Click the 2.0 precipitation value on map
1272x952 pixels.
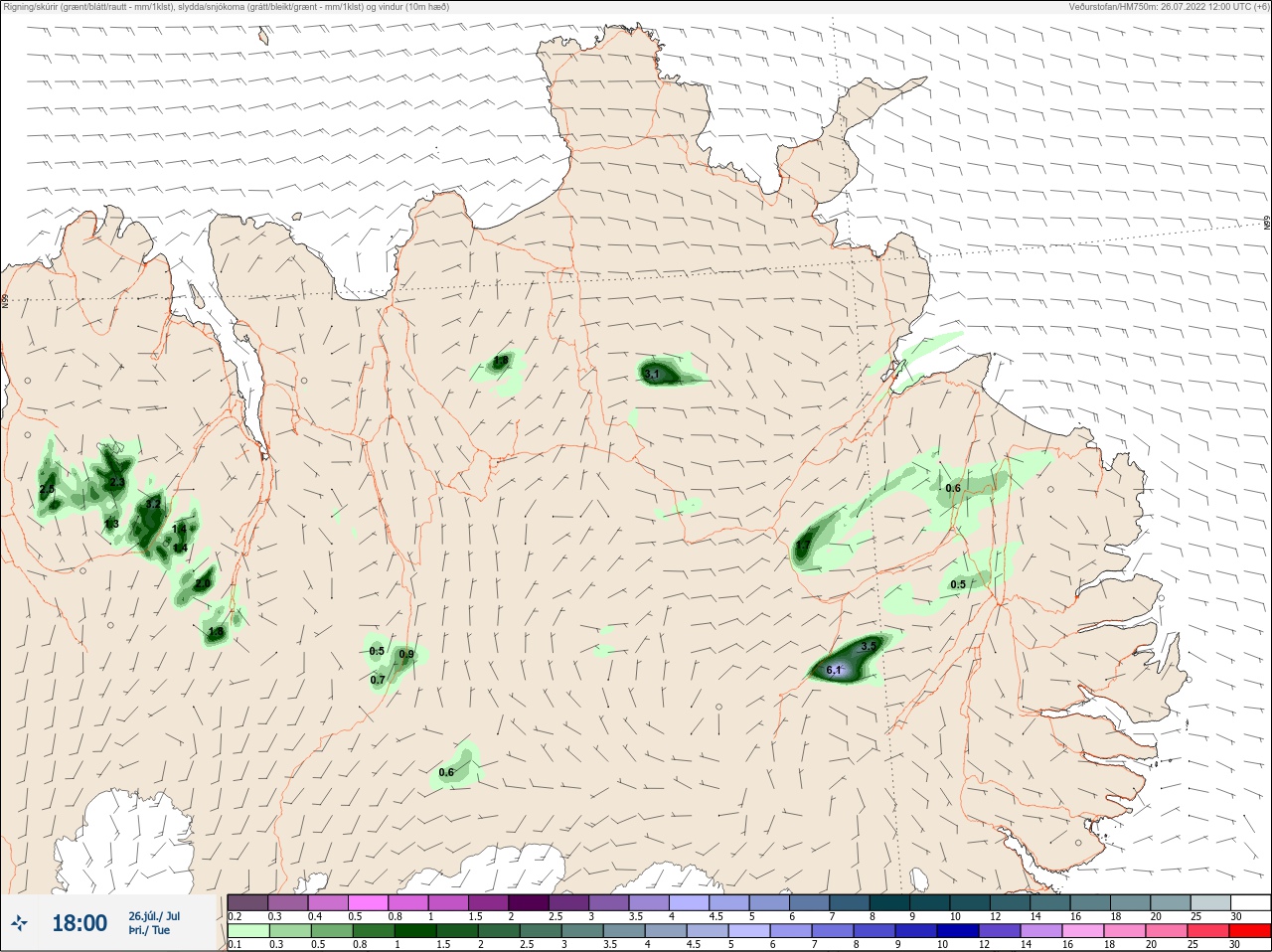(x=203, y=583)
